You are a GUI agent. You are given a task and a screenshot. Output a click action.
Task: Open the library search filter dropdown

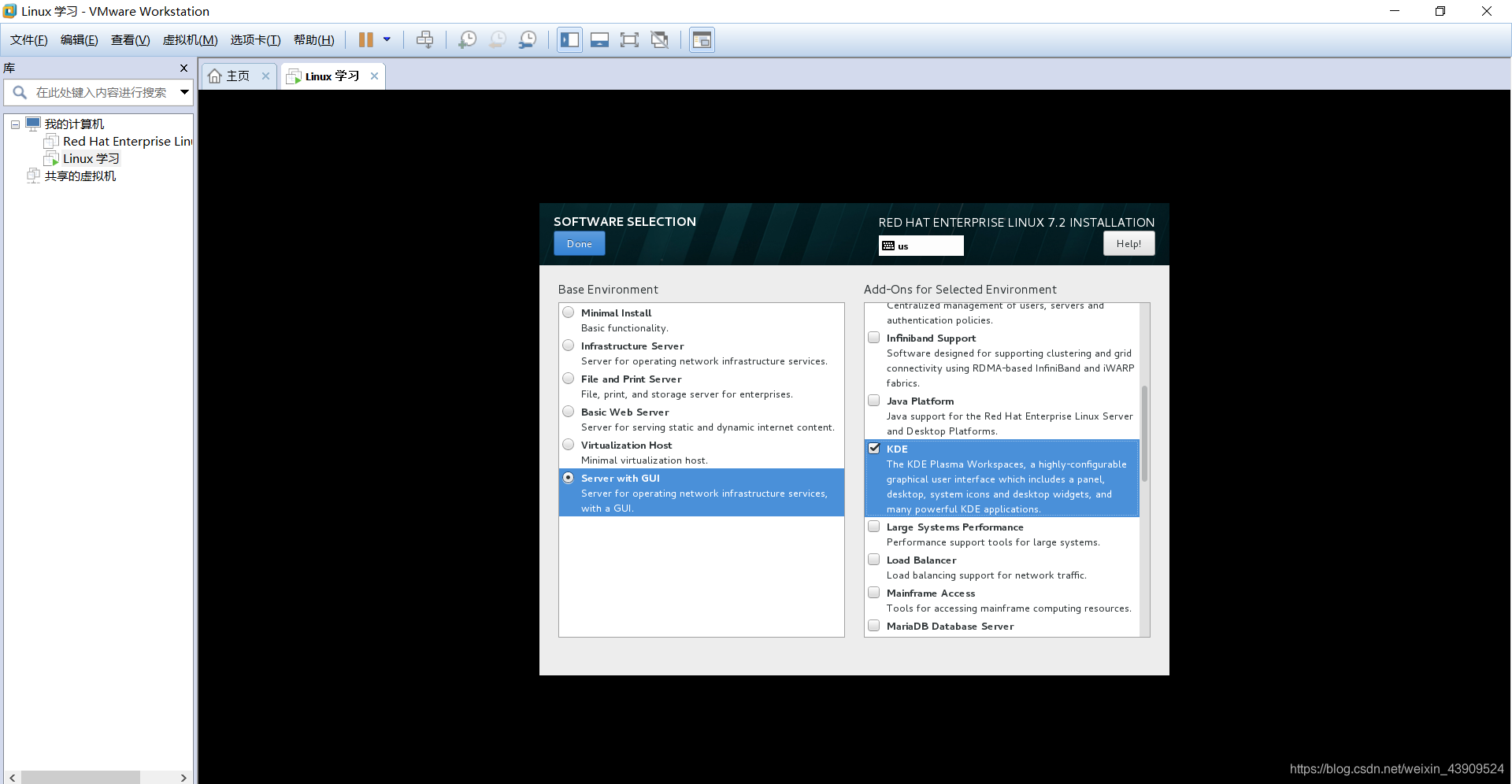coord(184,92)
